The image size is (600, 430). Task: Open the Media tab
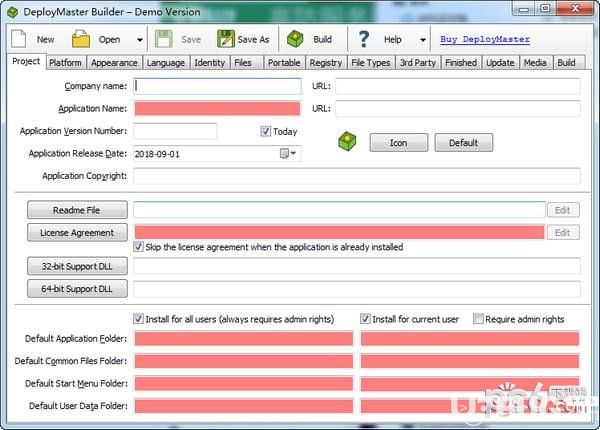click(535, 63)
